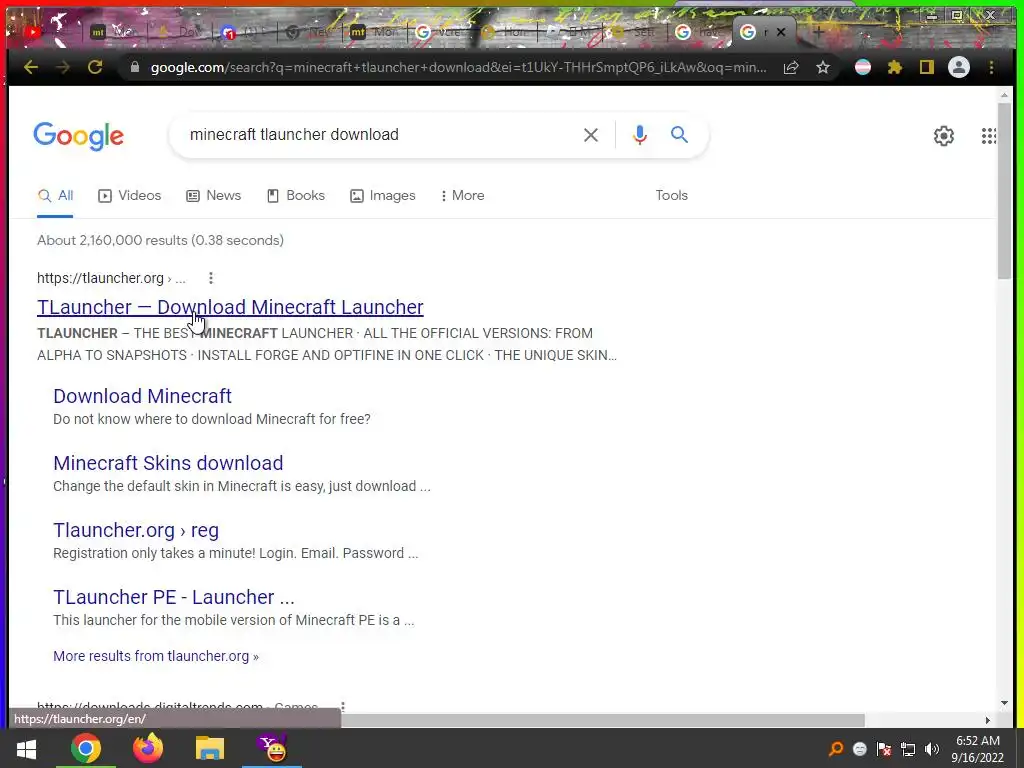
Task: Click the horizontal scrollbar thumb
Action: click(x=602, y=720)
